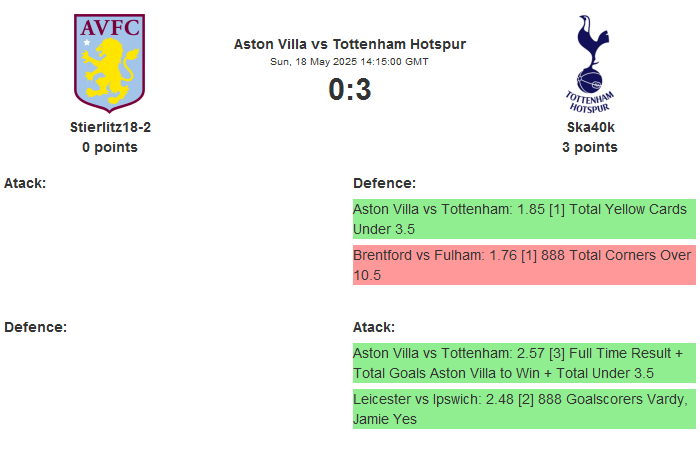
Task: Open the Ska40k player profile
Action: (x=589, y=127)
